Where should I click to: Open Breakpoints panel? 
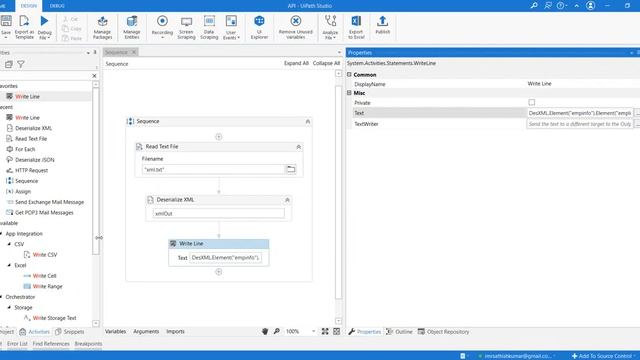tap(88, 344)
